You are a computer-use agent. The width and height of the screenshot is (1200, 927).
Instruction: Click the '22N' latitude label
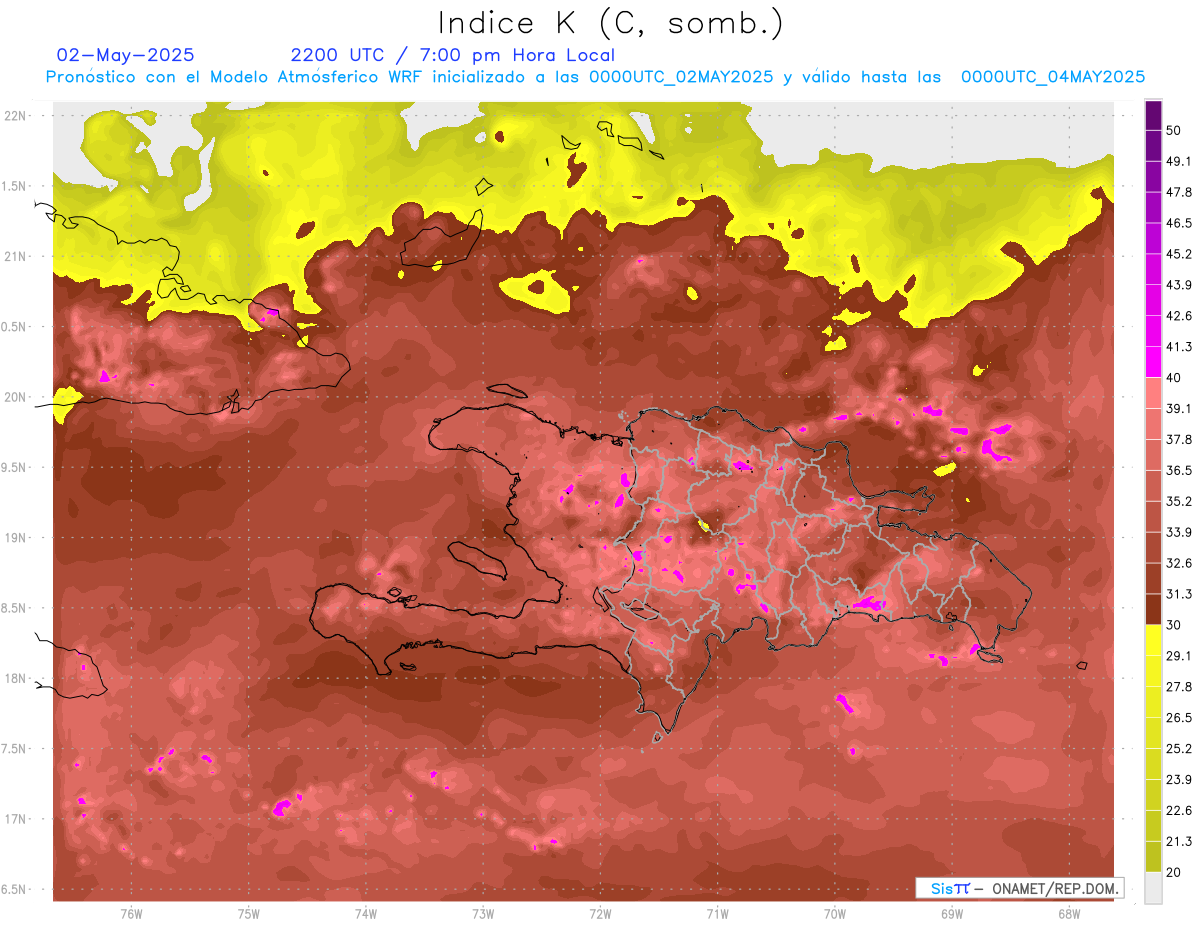tap(16, 116)
